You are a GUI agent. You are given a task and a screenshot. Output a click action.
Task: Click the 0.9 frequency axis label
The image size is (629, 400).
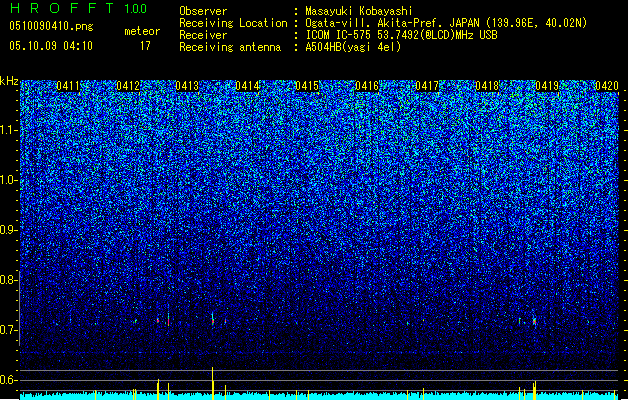click(x=9, y=230)
